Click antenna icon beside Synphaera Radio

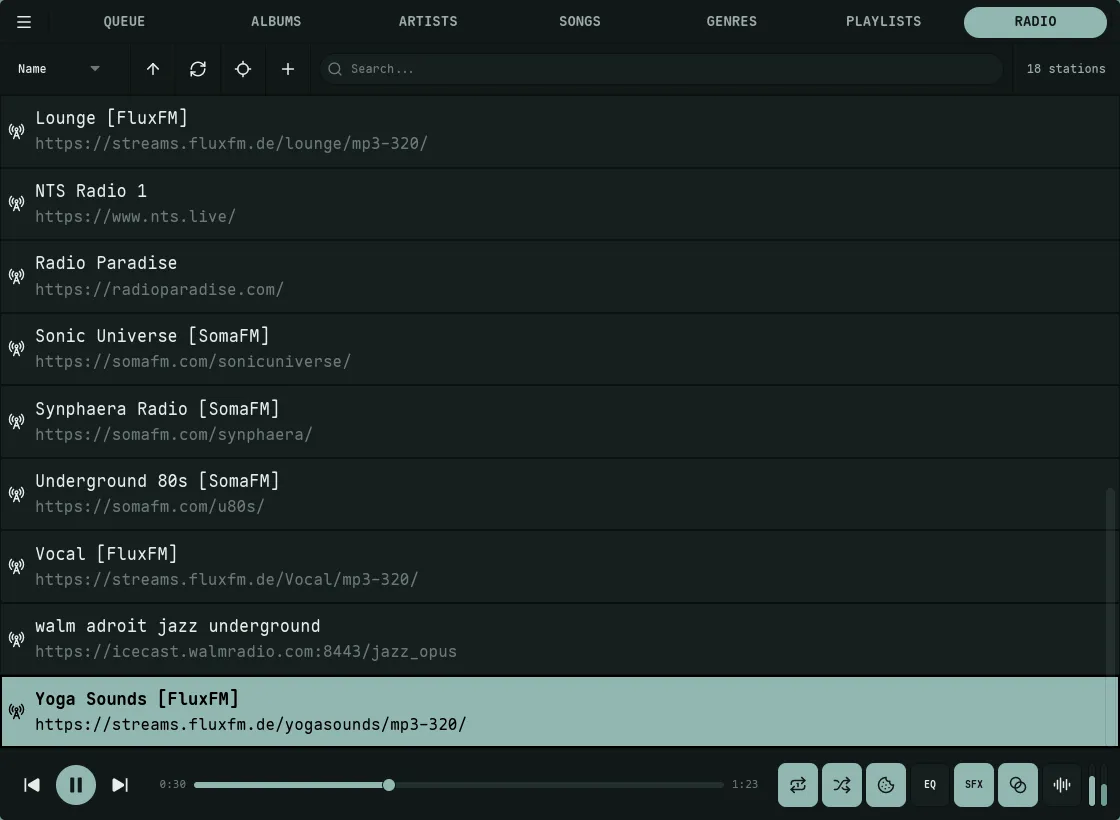pyautogui.click(x=16, y=421)
